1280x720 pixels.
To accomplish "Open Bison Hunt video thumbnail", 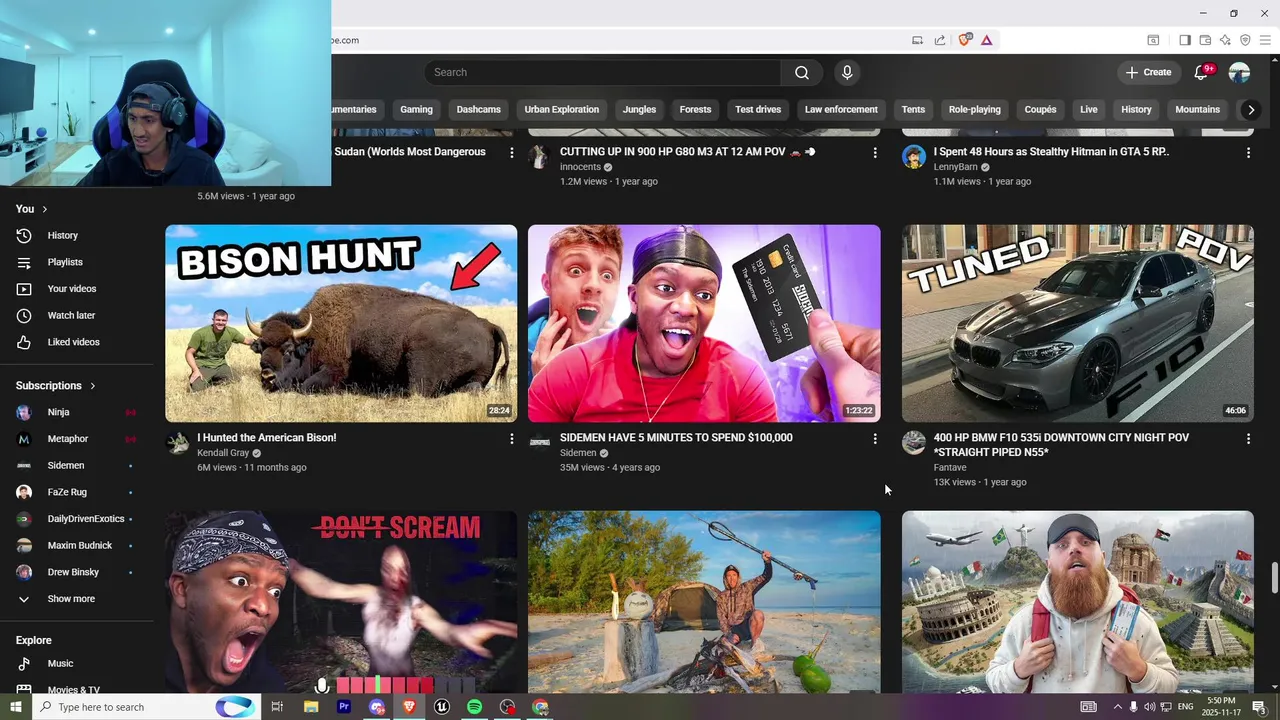I will [x=341, y=323].
